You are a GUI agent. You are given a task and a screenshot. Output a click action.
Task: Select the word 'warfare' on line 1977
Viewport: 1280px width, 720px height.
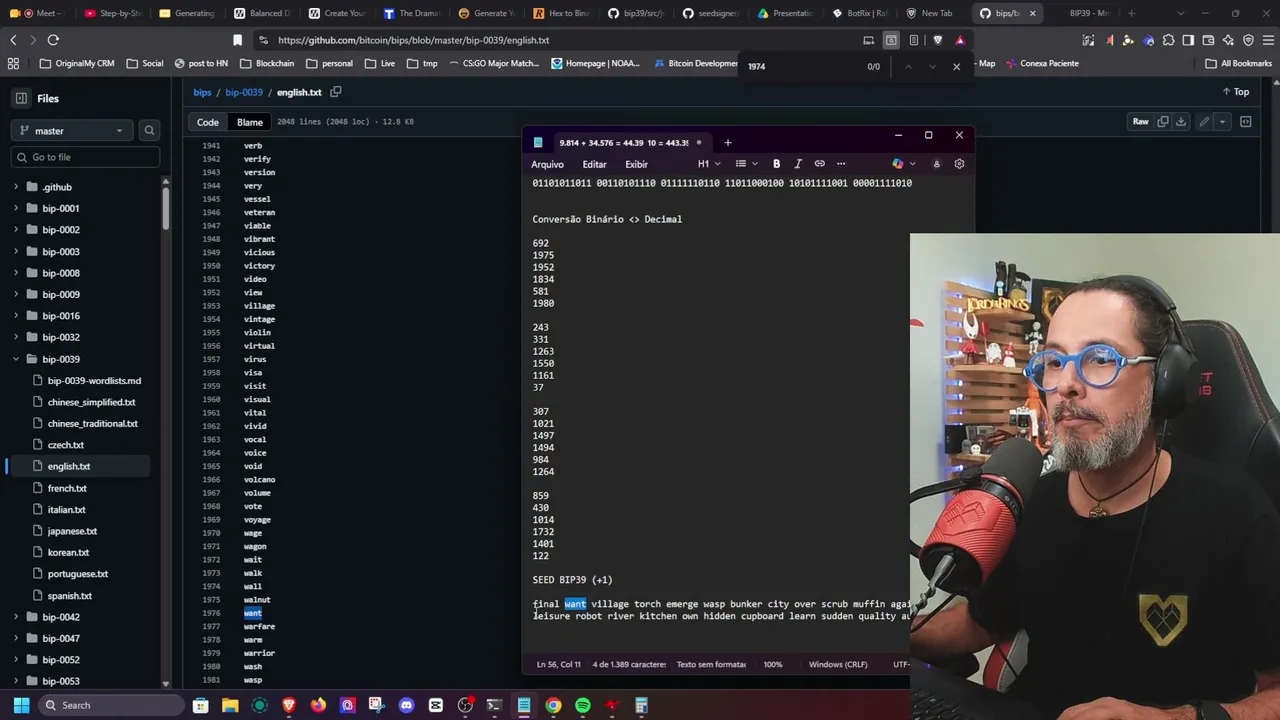click(x=259, y=627)
